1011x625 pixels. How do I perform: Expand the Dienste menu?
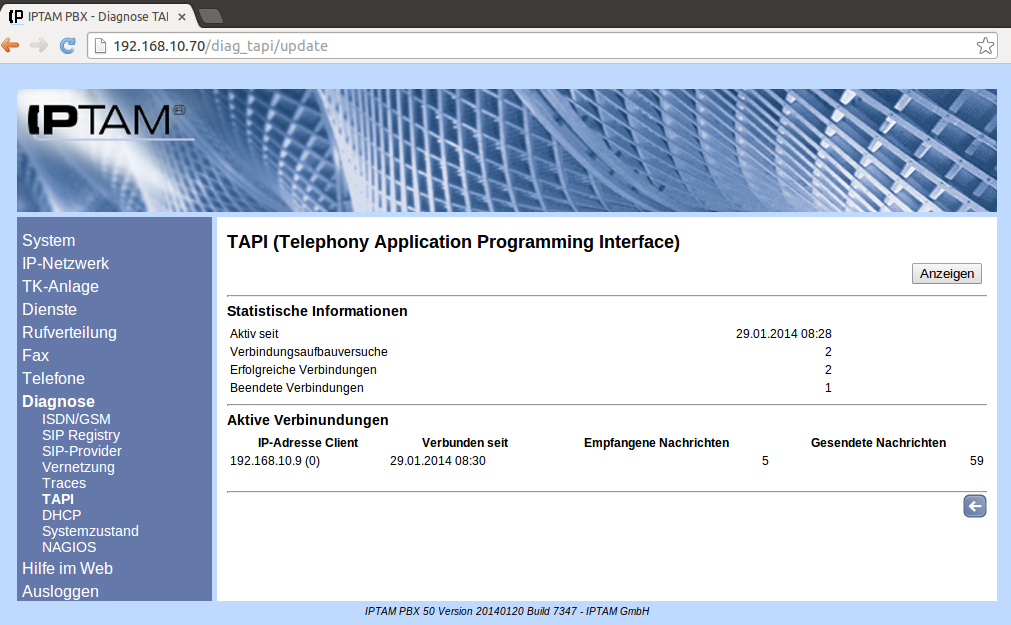(x=49, y=310)
